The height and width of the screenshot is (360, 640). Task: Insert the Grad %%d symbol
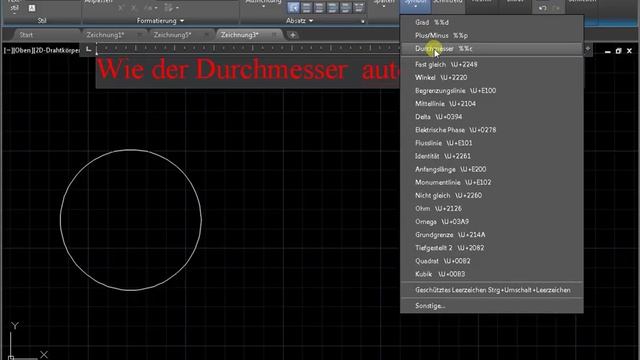[491, 22]
